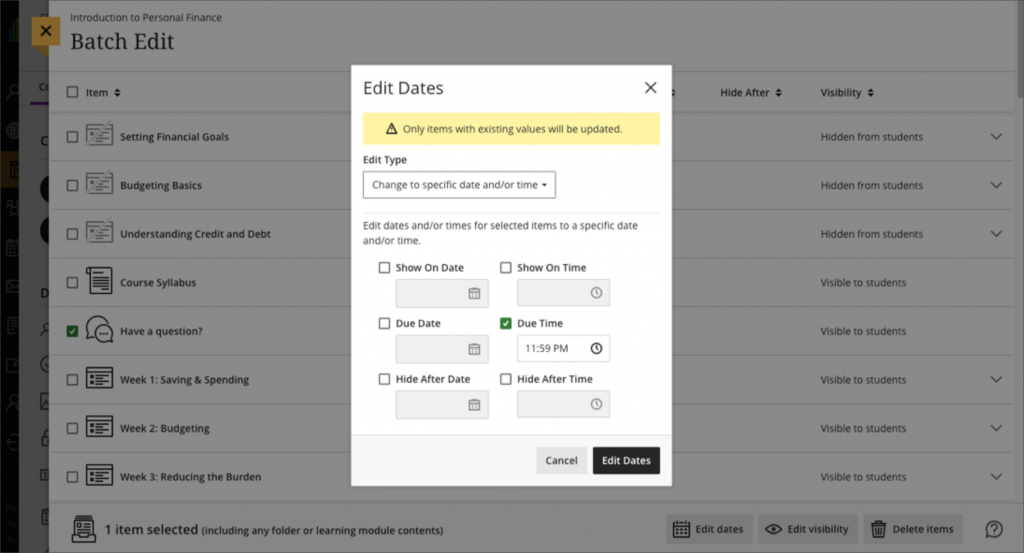The image size is (1024, 553).
Task: Click Week 3 module icon
Action: click(x=99, y=475)
